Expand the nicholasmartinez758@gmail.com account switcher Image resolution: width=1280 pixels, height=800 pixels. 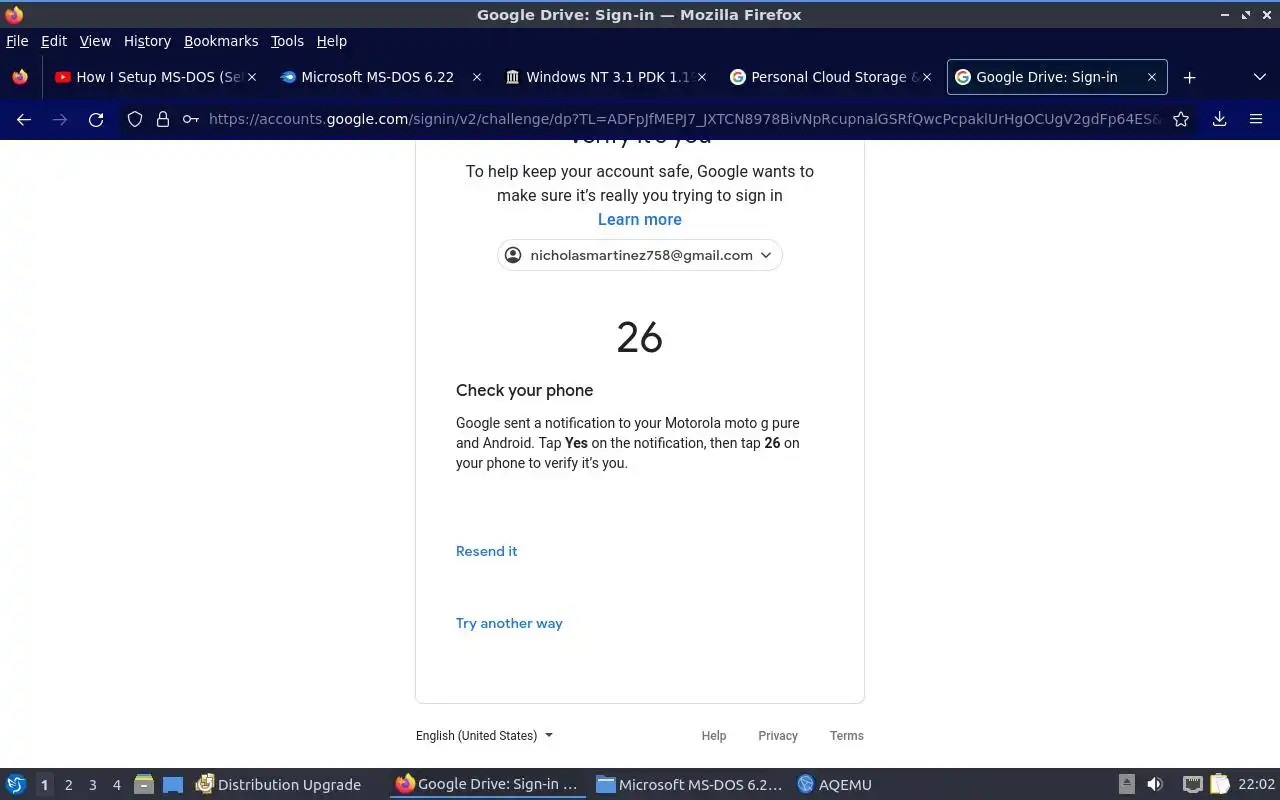[640, 255]
